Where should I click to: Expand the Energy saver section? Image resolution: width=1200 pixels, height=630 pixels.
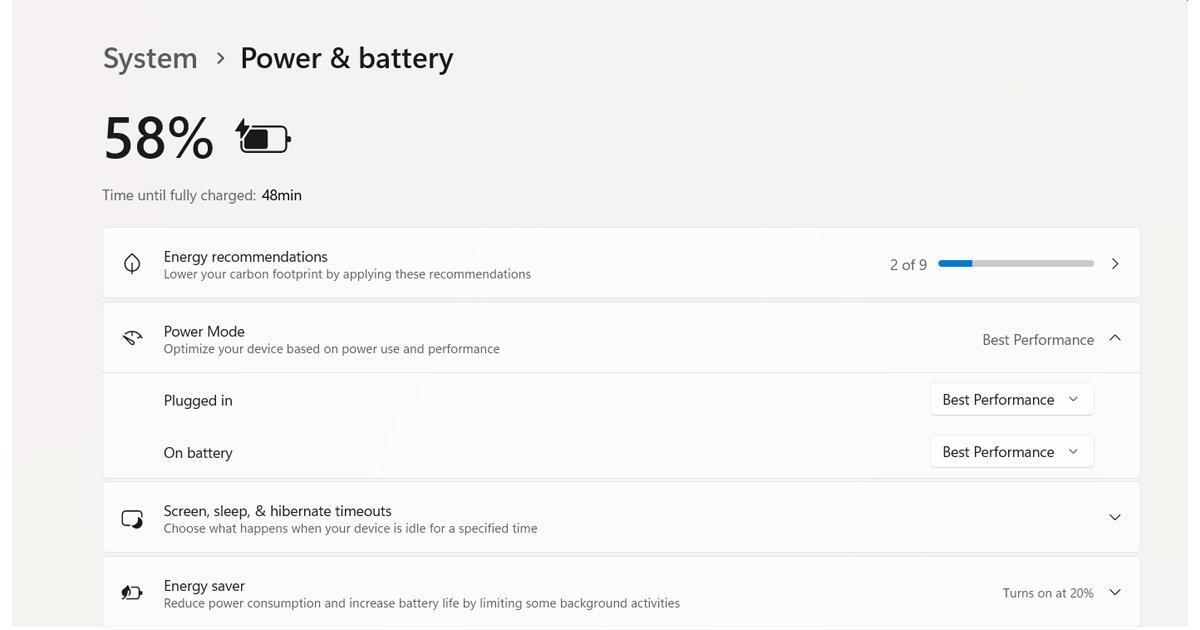tap(1115, 593)
